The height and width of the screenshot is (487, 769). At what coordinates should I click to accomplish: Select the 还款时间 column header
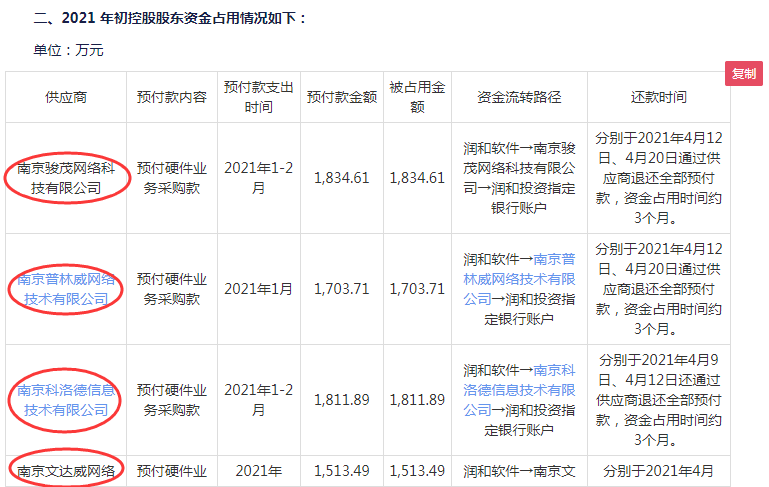pos(659,97)
